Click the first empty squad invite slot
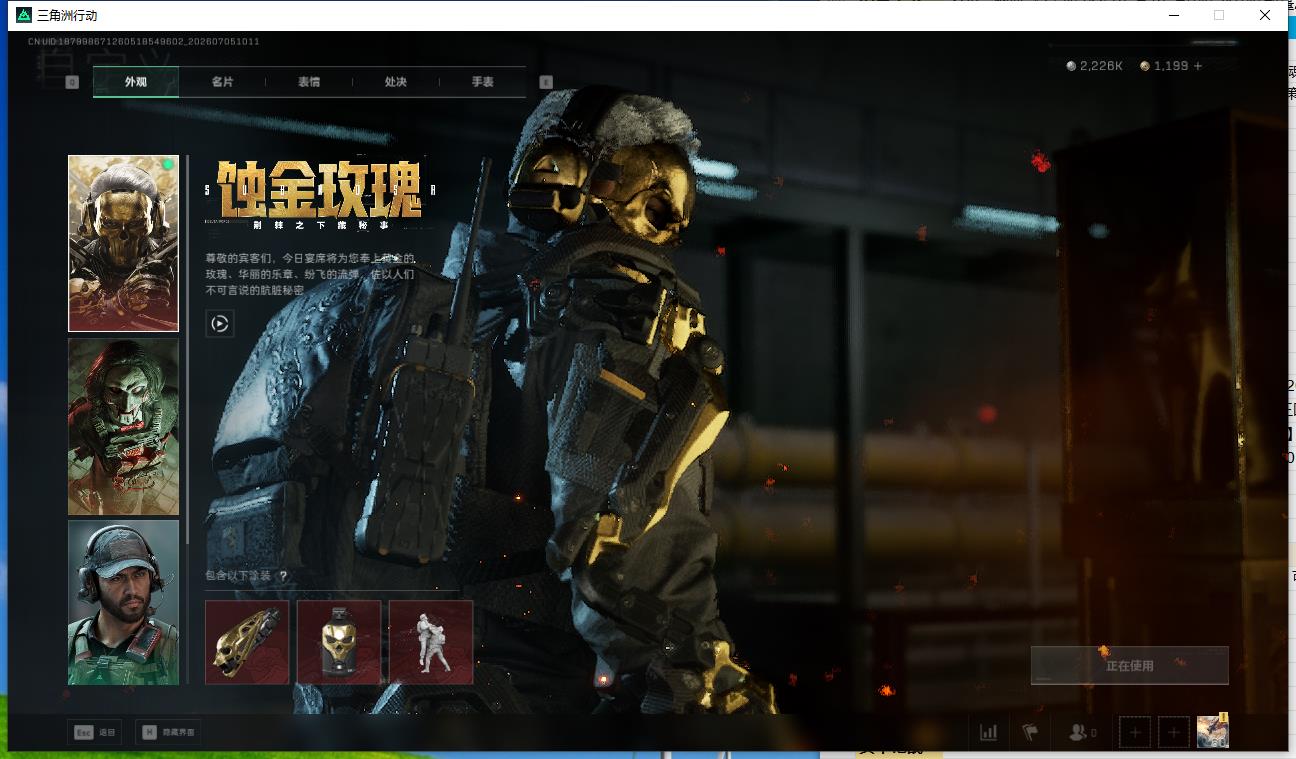Viewport: 1296px width, 759px height. tap(1135, 733)
